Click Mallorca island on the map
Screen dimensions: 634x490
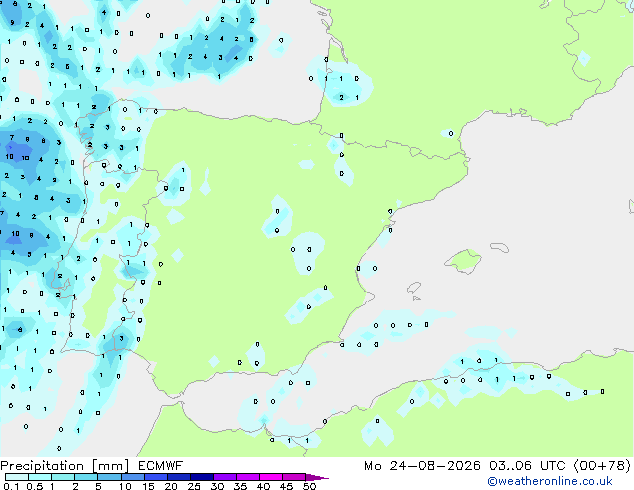point(464,262)
